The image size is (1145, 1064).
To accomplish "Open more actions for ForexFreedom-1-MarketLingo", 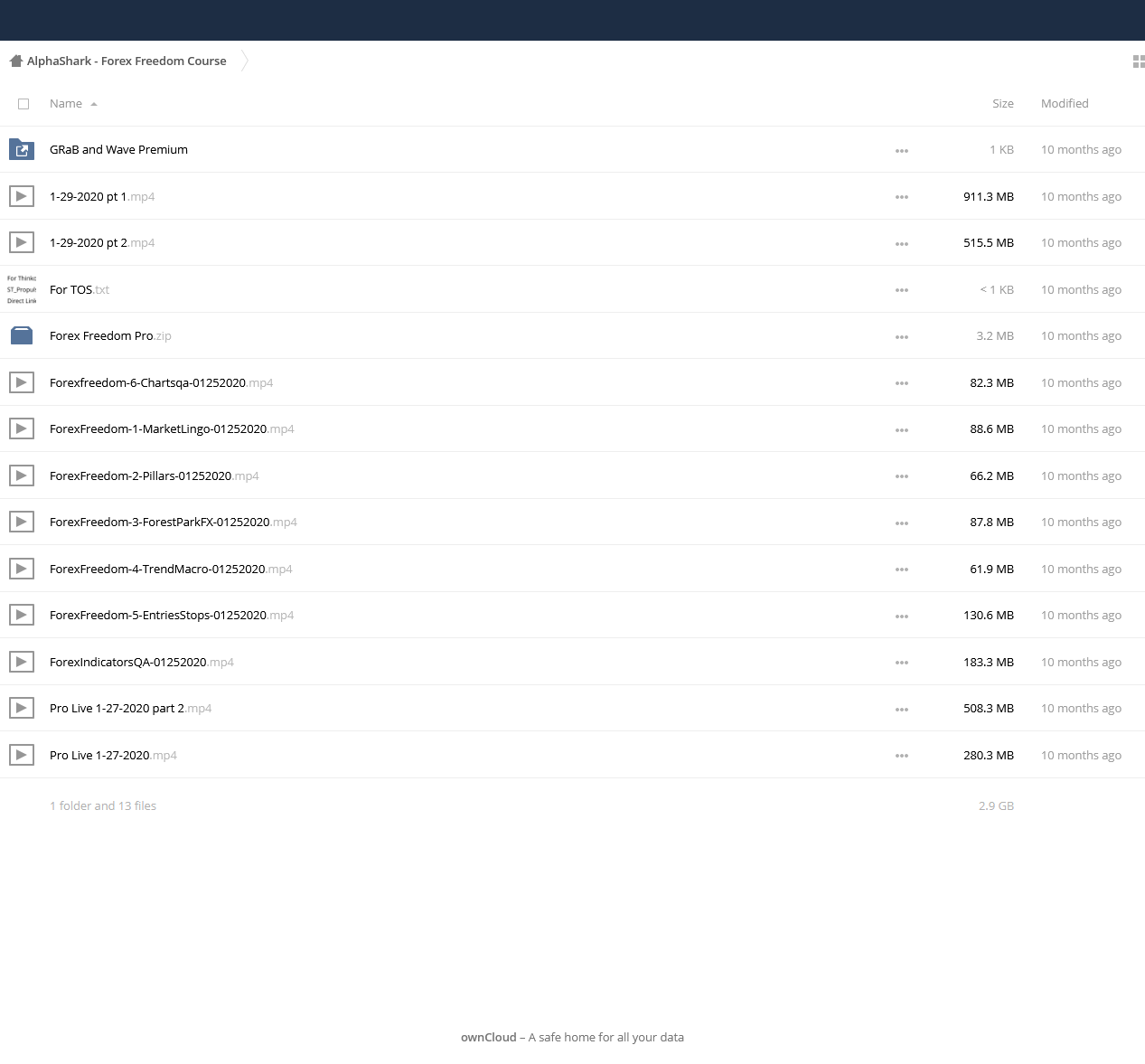I will pyautogui.click(x=902, y=430).
